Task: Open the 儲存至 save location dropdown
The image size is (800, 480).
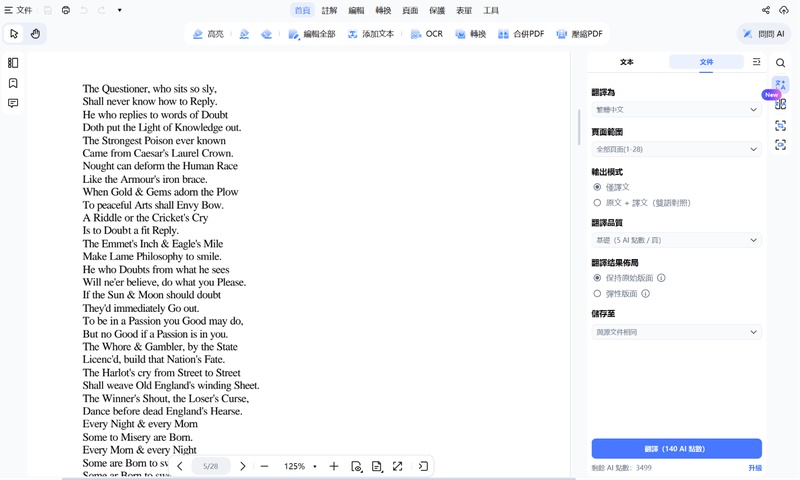Action: click(x=677, y=332)
